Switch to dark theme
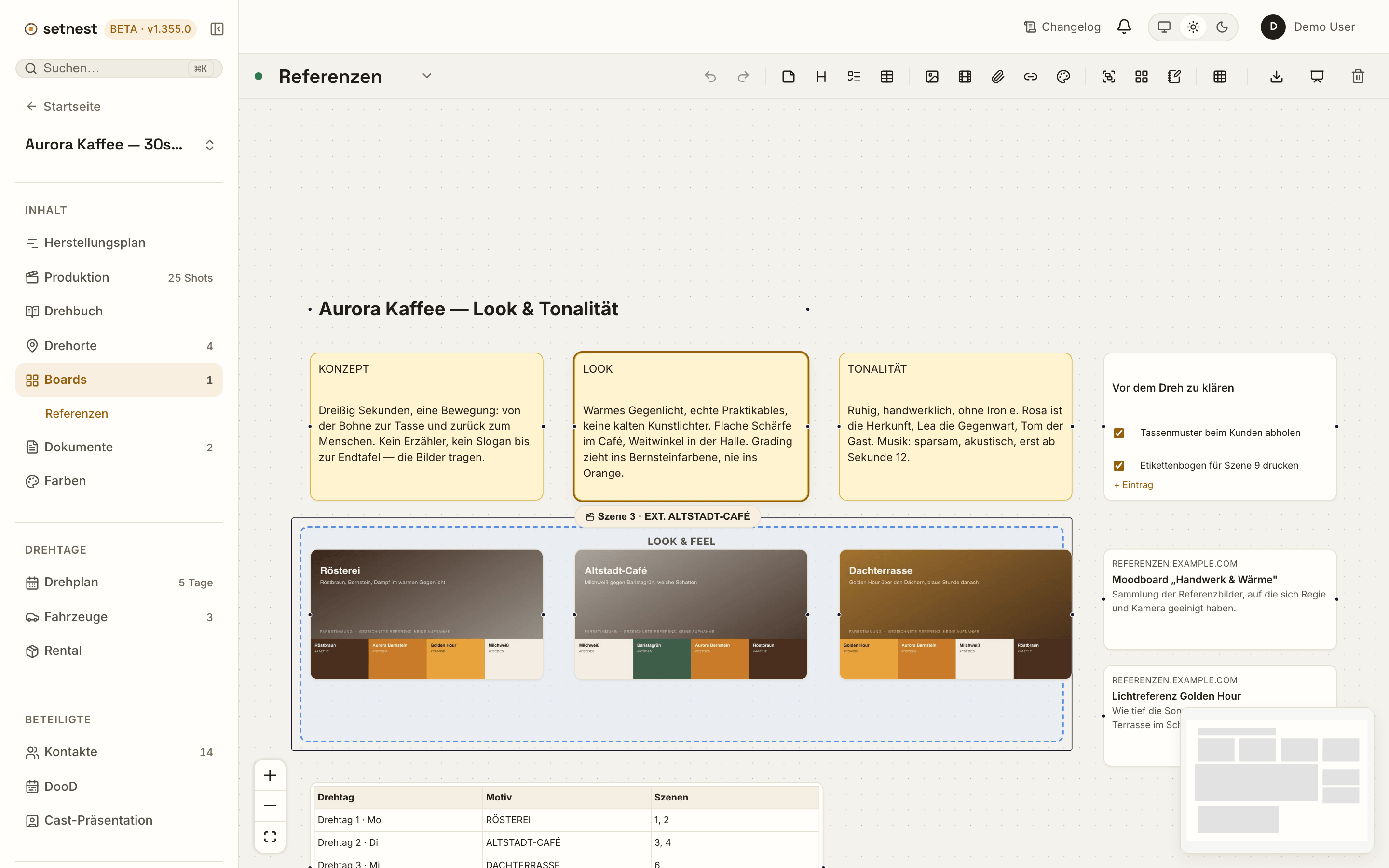 click(1222, 27)
